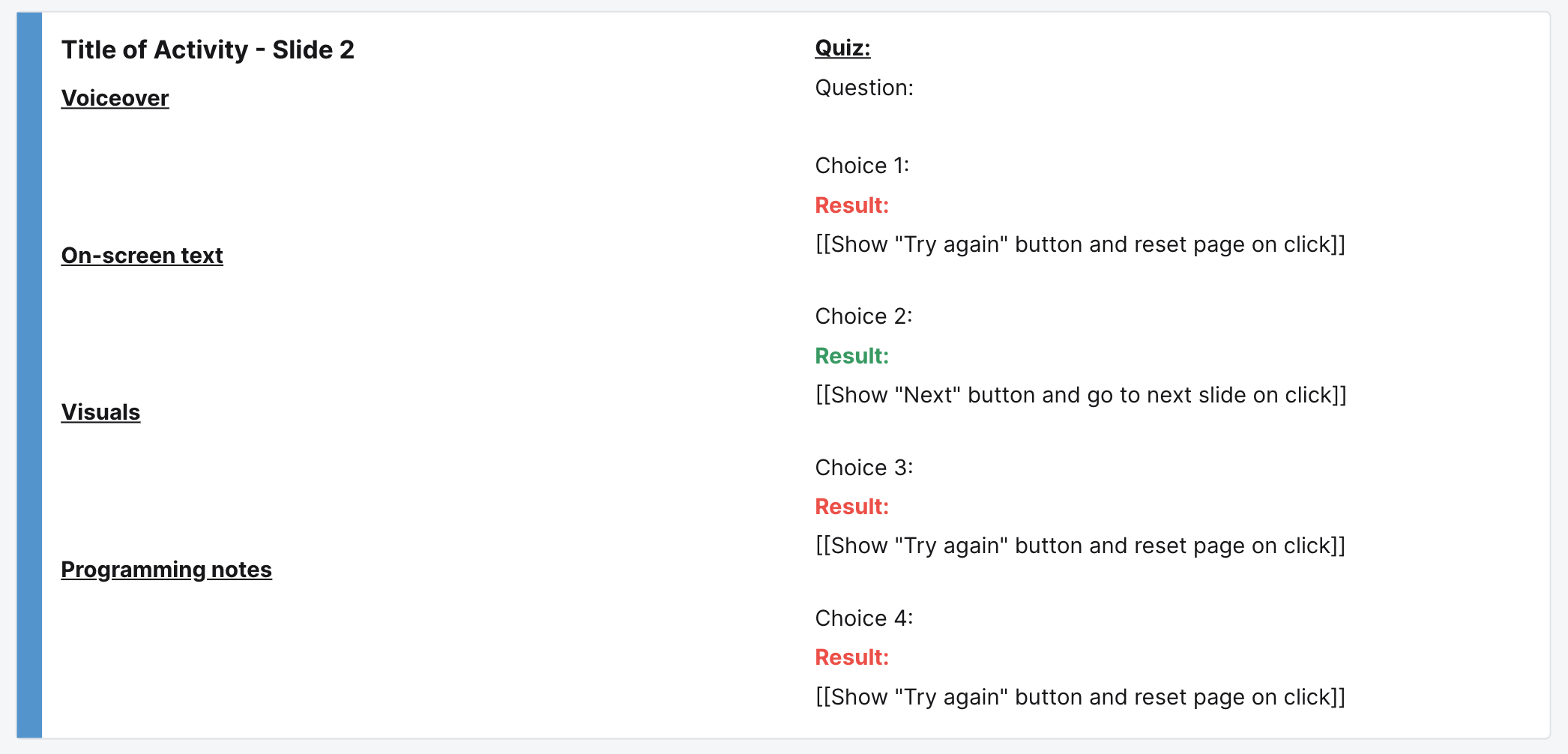Click the Choice 2: line
The height and width of the screenshot is (754, 1568).
(863, 316)
